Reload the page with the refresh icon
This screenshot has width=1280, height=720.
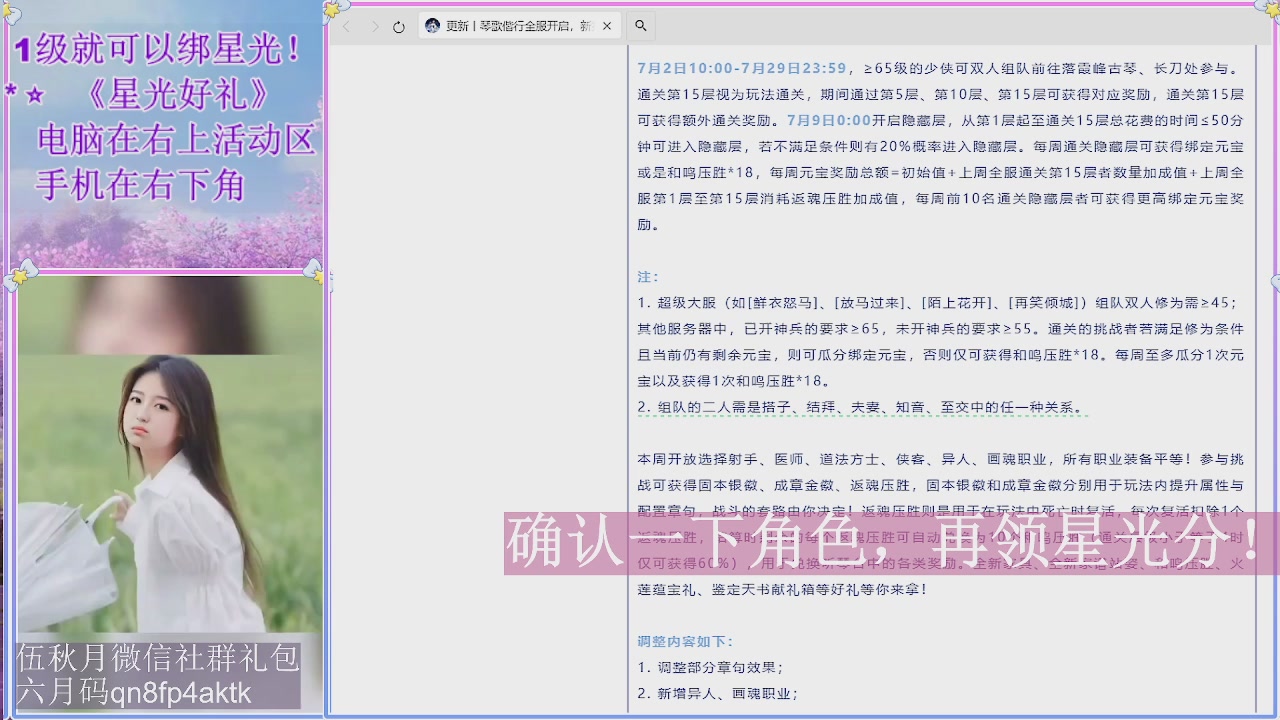pos(399,27)
